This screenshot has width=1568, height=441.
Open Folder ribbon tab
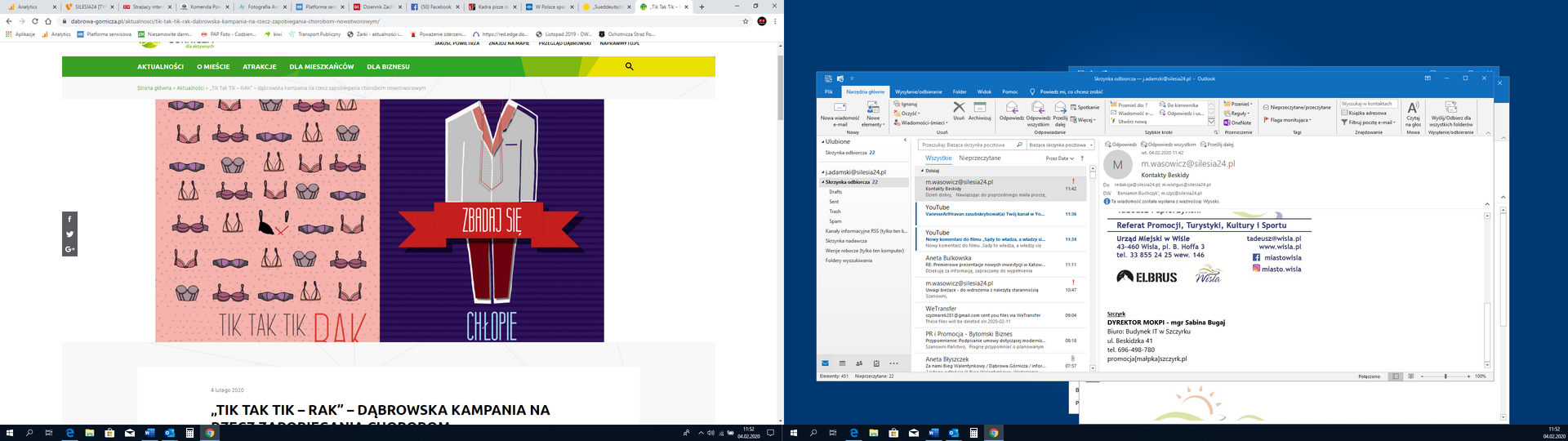[x=960, y=91]
